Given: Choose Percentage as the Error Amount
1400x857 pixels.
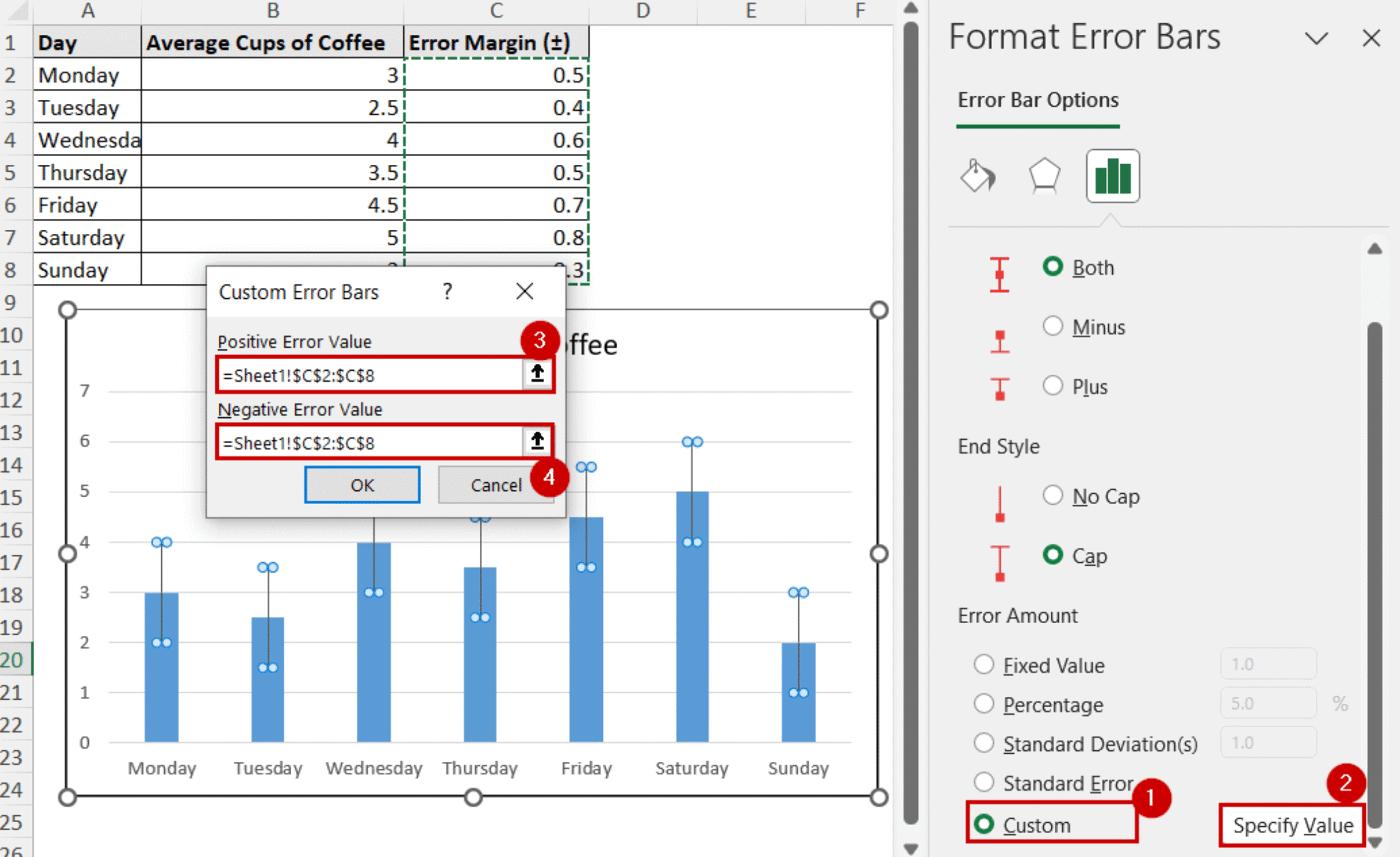Looking at the screenshot, I should (x=984, y=704).
